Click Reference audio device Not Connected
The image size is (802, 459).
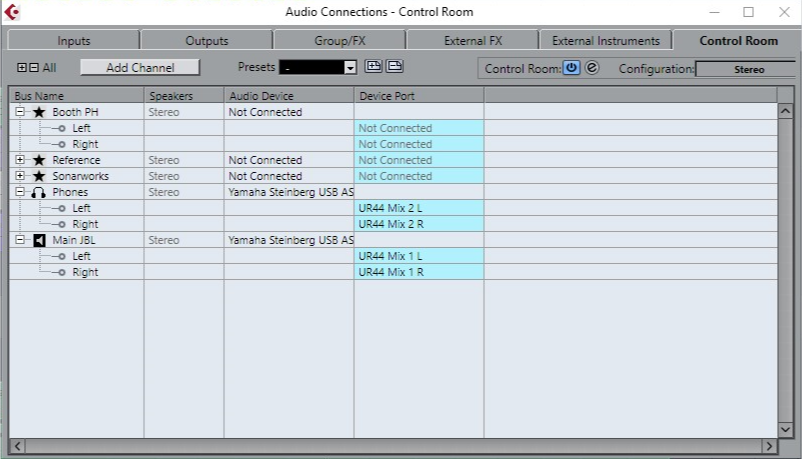point(289,160)
